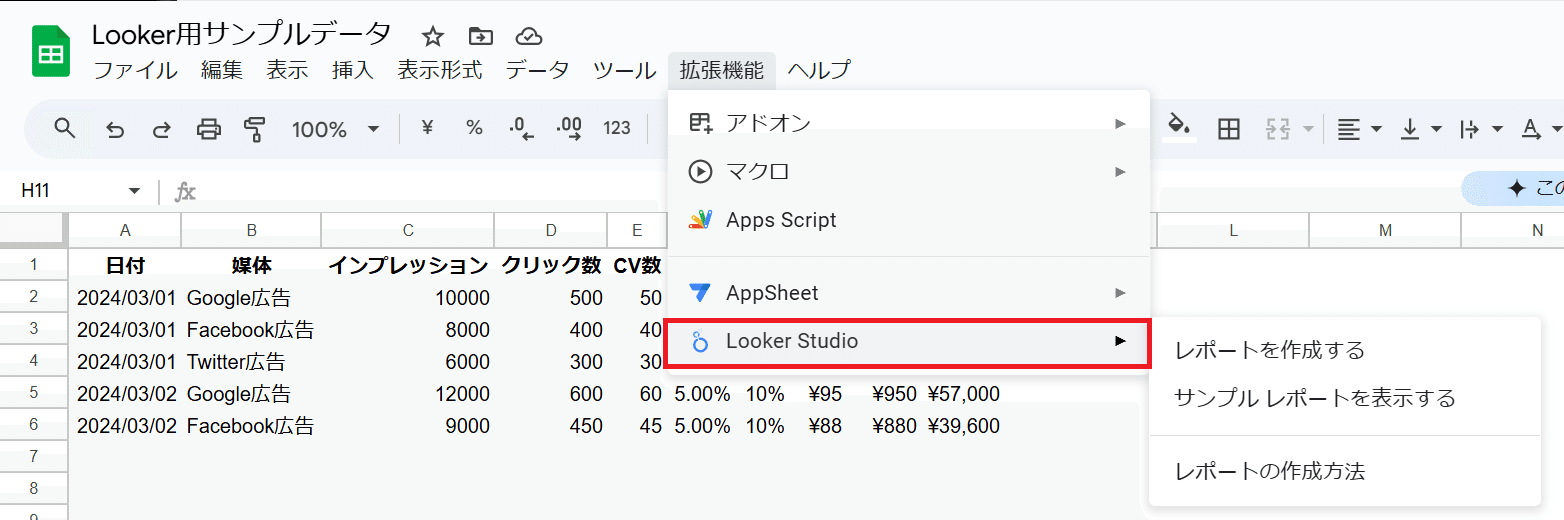This screenshot has height=520, width=1564.
Task: Rename the Looker用サンプルデータ title
Action: pyautogui.click(x=242, y=34)
